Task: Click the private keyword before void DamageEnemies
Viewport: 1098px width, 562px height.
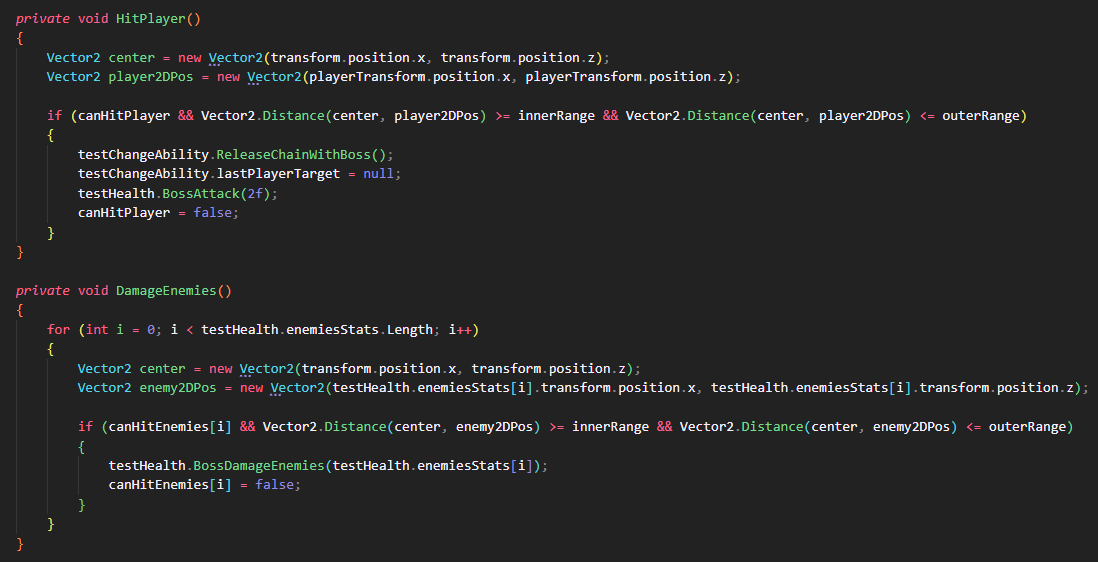Action: pos(43,290)
